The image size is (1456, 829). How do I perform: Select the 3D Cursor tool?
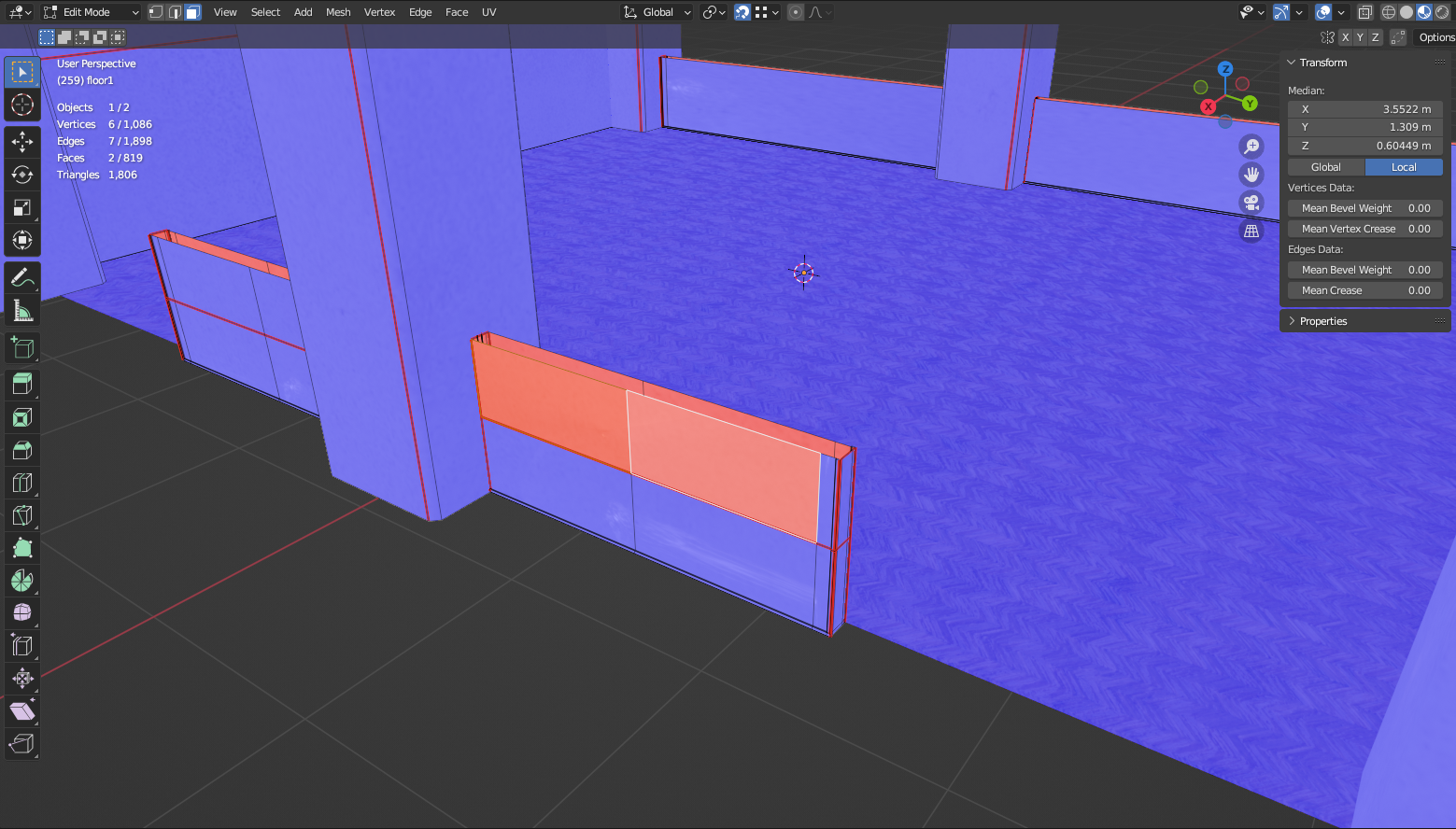22,105
